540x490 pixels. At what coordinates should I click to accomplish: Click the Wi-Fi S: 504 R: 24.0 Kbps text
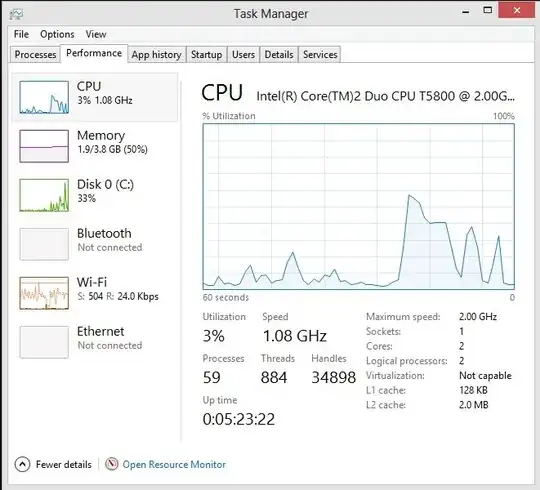[118, 296]
